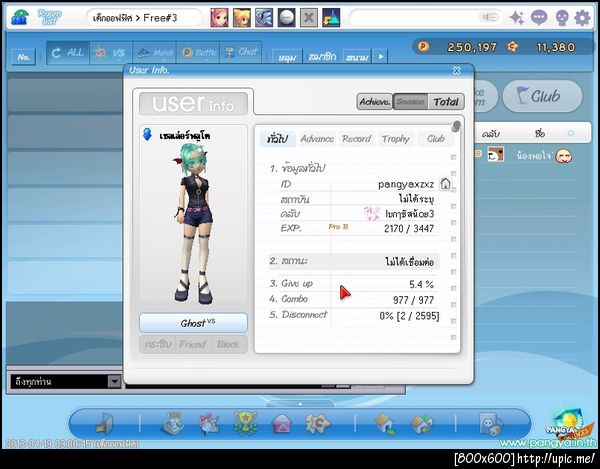Open the Achieve. view
Image resolution: width=600 pixels, height=469 pixels.
[x=375, y=102]
